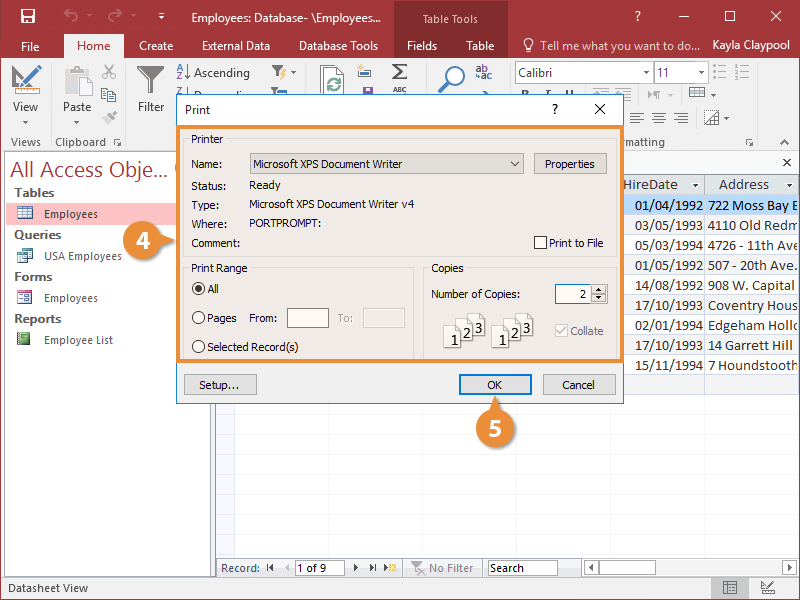Screen dimensions: 800x600
Task: Switch to the Database Tools tab
Action: (338, 45)
